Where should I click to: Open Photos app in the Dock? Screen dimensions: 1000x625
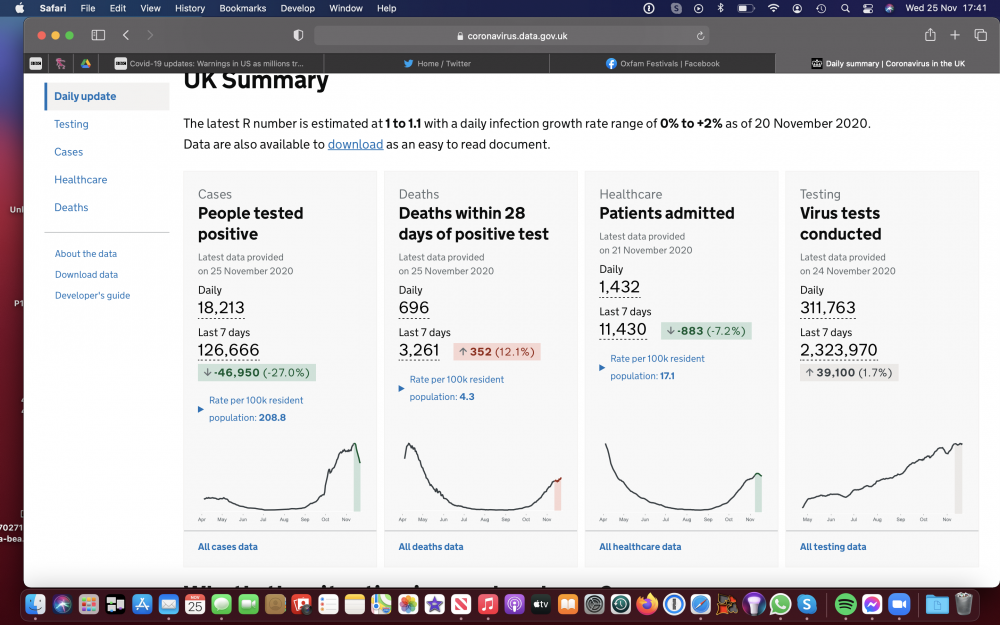(x=408, y=603)
